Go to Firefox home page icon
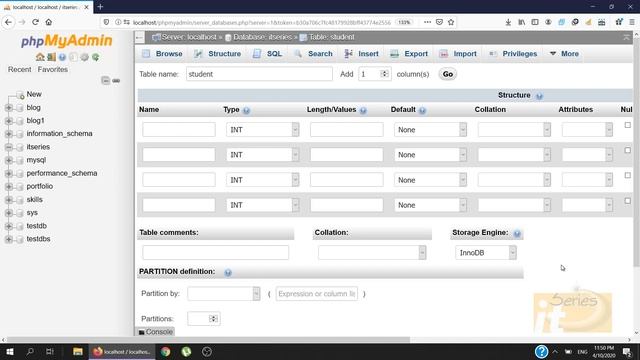Image resolution: width=640 pixels, height=360 pixels. (49, 22)
